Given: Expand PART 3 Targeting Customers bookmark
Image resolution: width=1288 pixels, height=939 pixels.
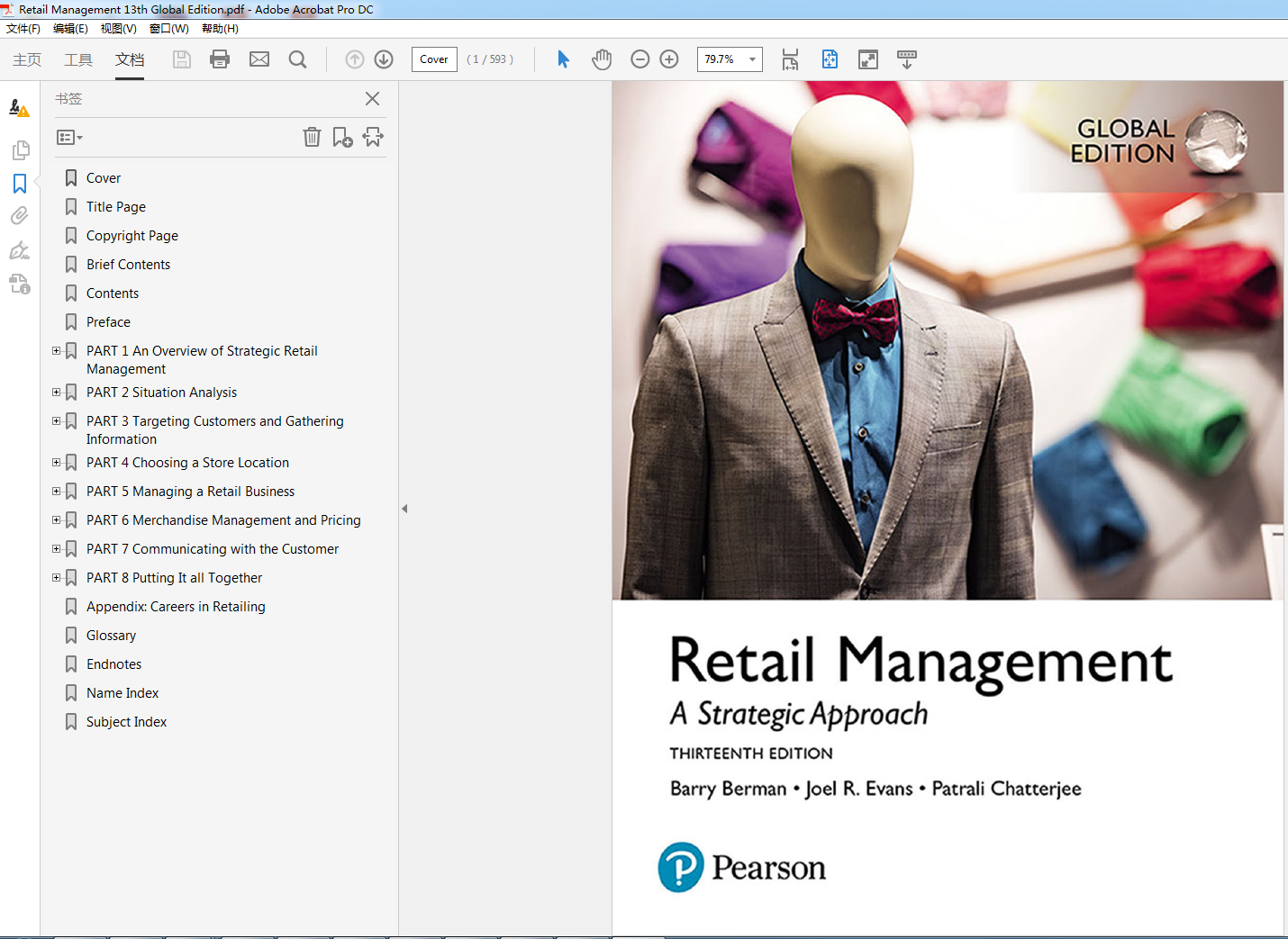Looking at the screenshot, I should tap(57, 421).
